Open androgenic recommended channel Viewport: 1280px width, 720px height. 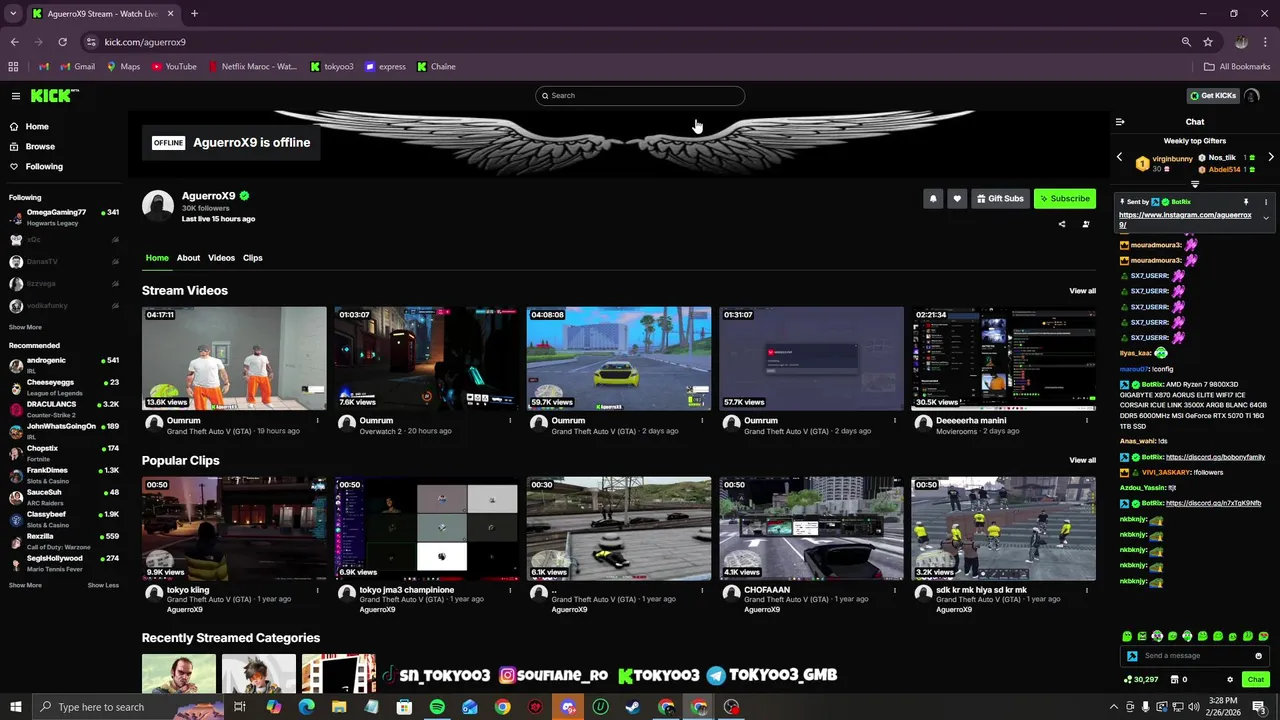click(64, 365)
